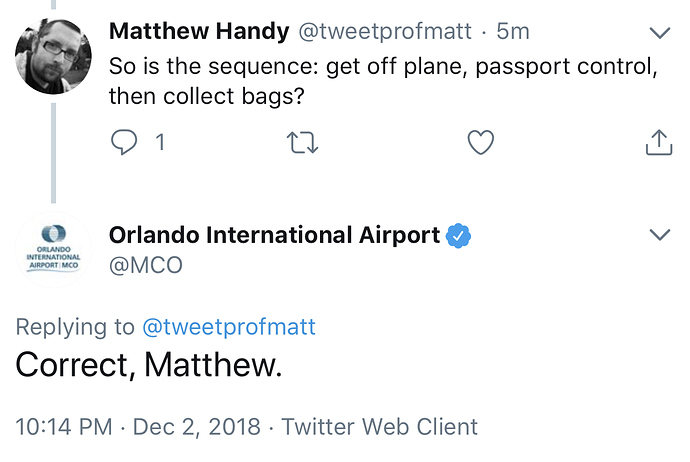690x462 pixels.
Task: Retweet Matthew Handy's tweet
Action: coord(301,143)
